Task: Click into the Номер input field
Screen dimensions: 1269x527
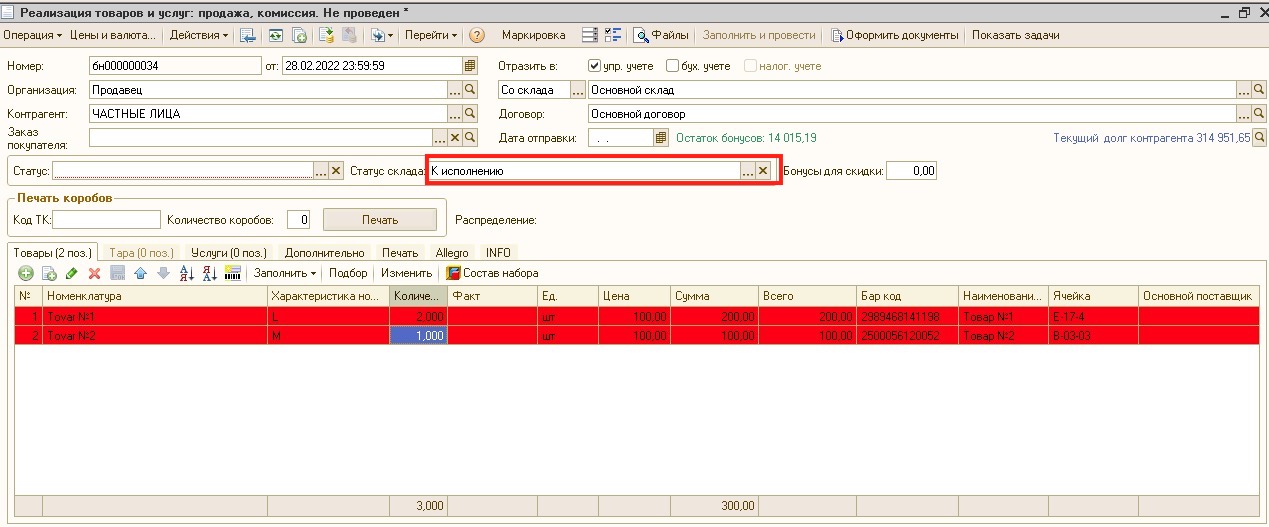Action: (174, 65)
